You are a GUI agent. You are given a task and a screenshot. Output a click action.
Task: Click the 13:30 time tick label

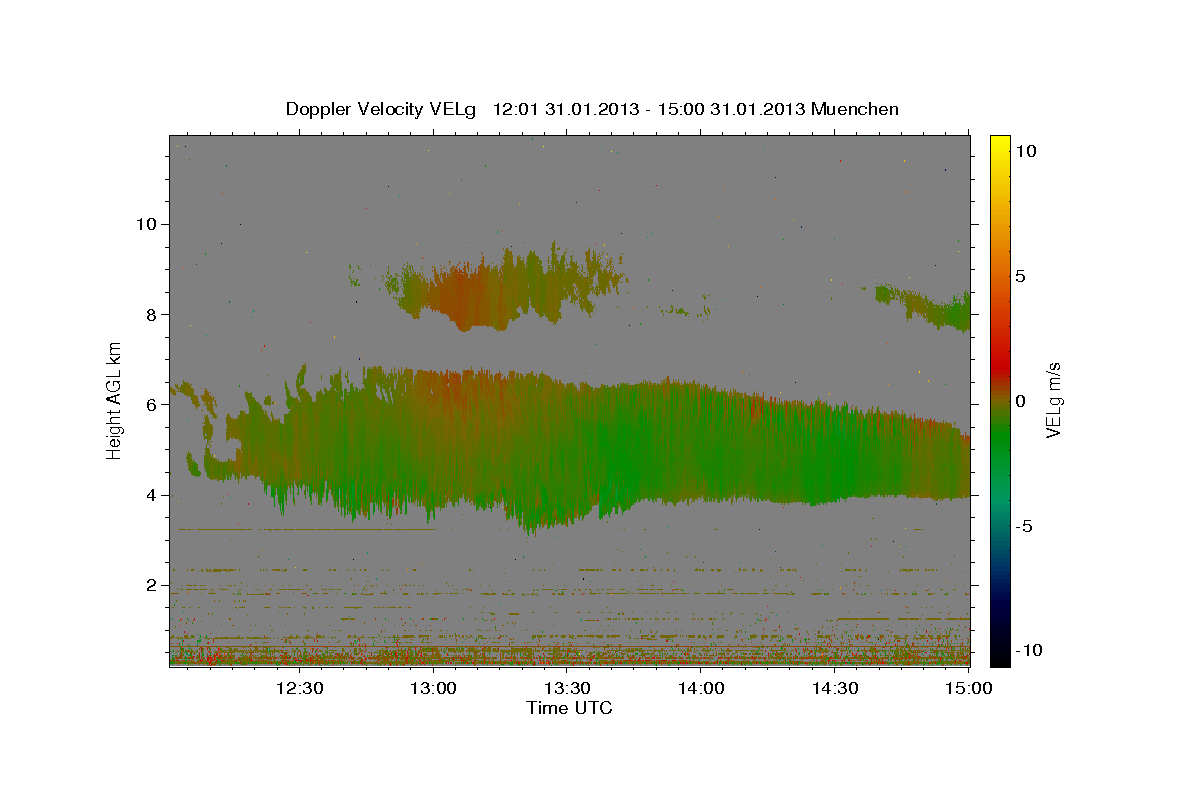click(568, 688)
